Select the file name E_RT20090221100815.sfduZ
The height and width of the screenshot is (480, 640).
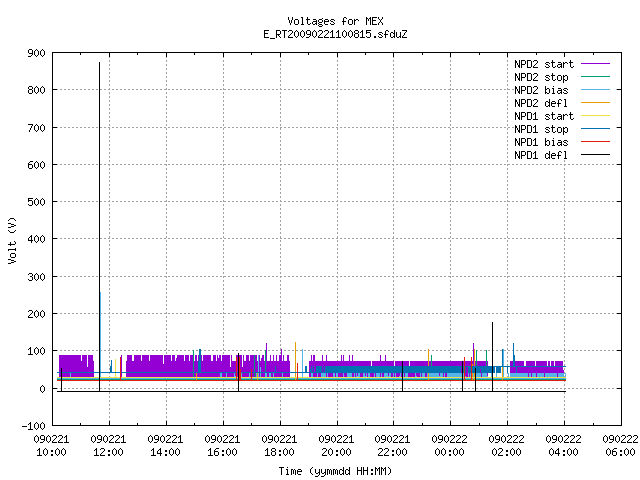coord(335,34)
